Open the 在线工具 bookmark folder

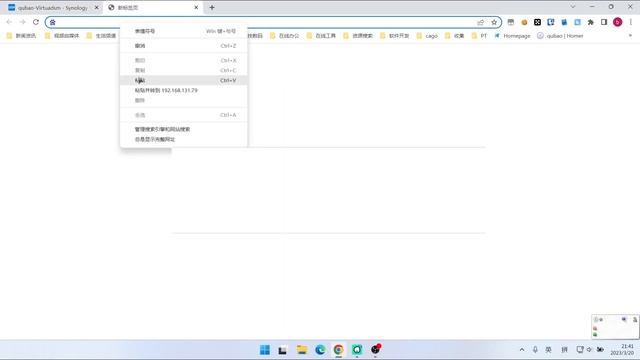pyautogui.click(x=321, y=36)
